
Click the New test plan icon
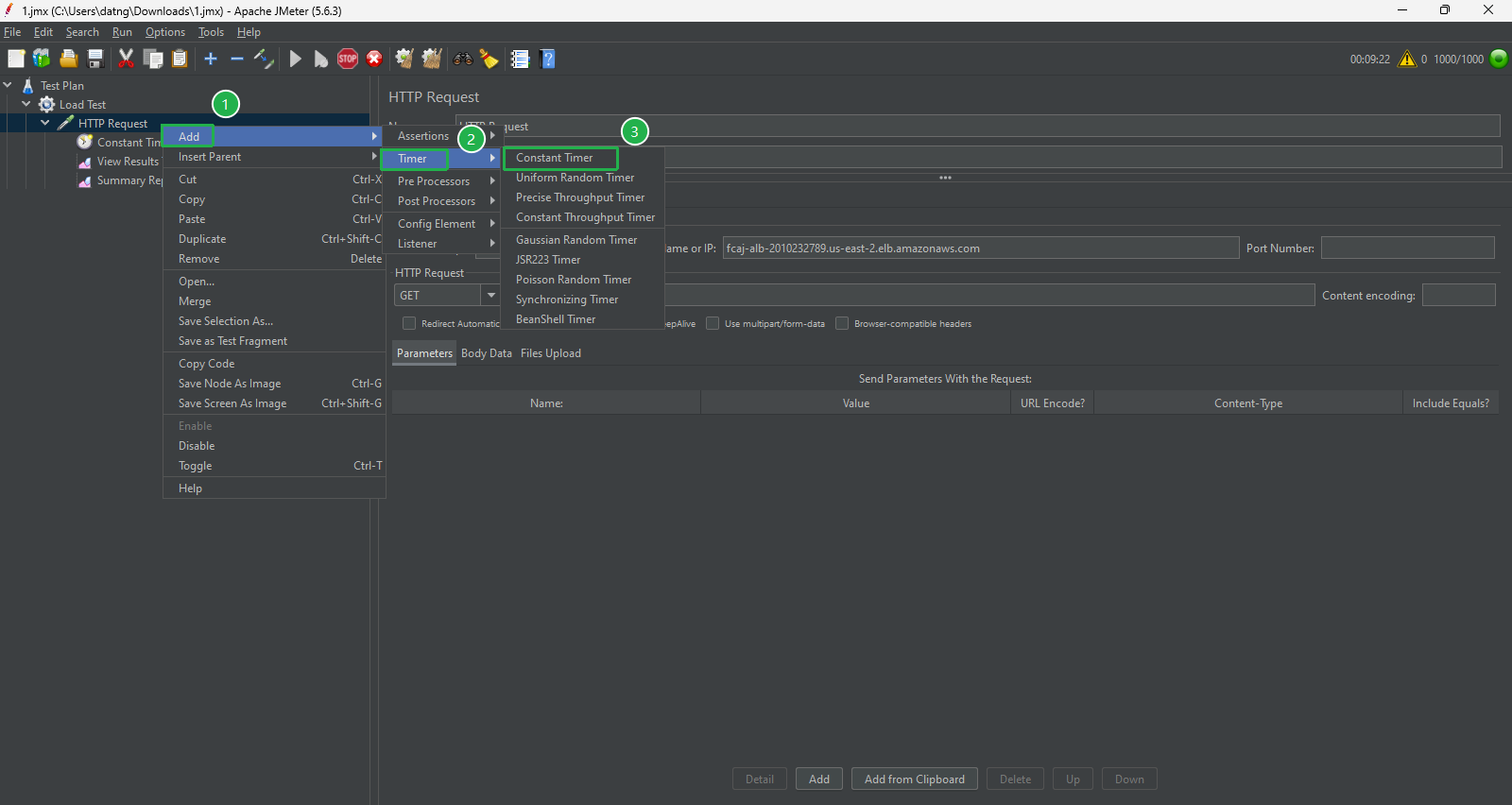(x=16, y=59)
